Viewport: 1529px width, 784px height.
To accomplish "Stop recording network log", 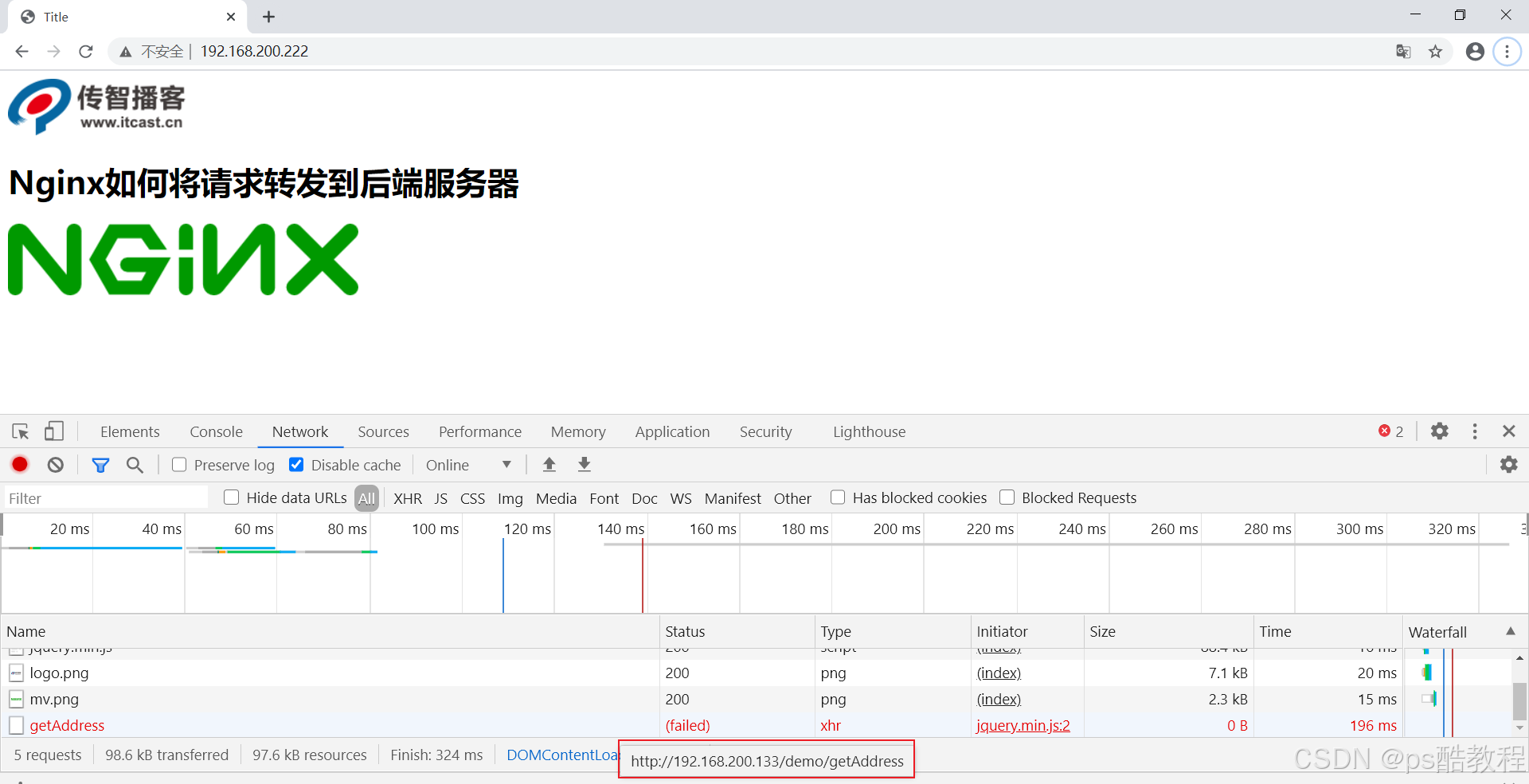I will (x=20, y=464).
